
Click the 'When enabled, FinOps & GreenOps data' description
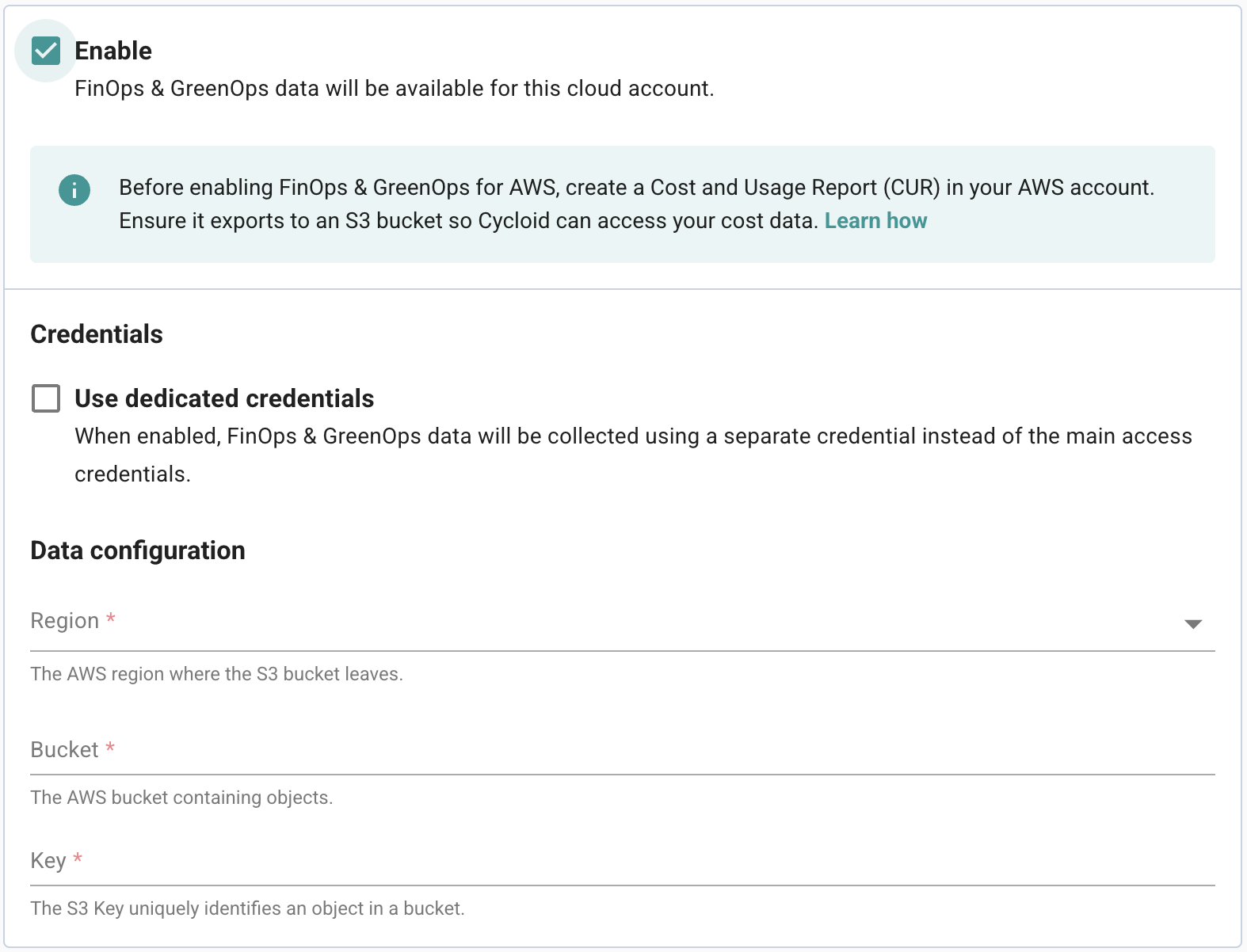633,455
